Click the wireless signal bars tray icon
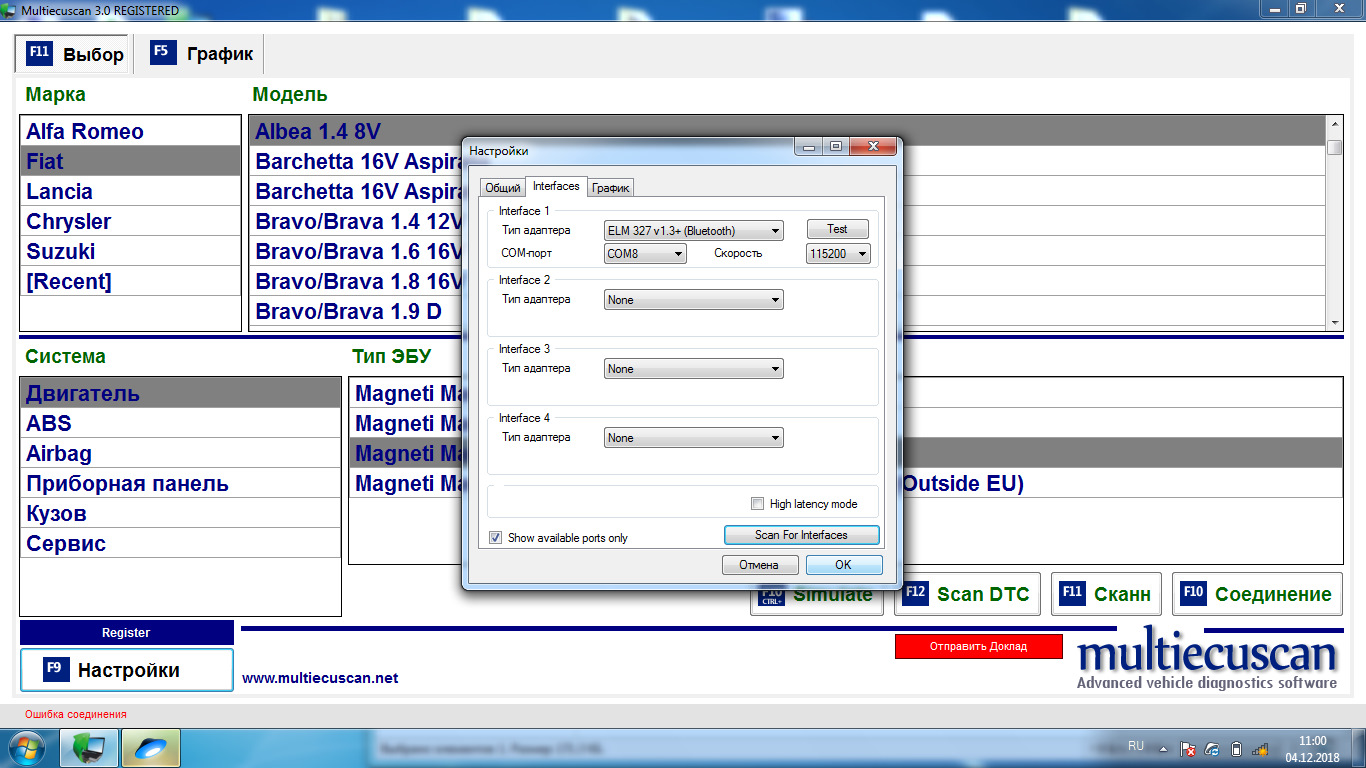The image size is (1366, 768). (x=1260, y=747)
